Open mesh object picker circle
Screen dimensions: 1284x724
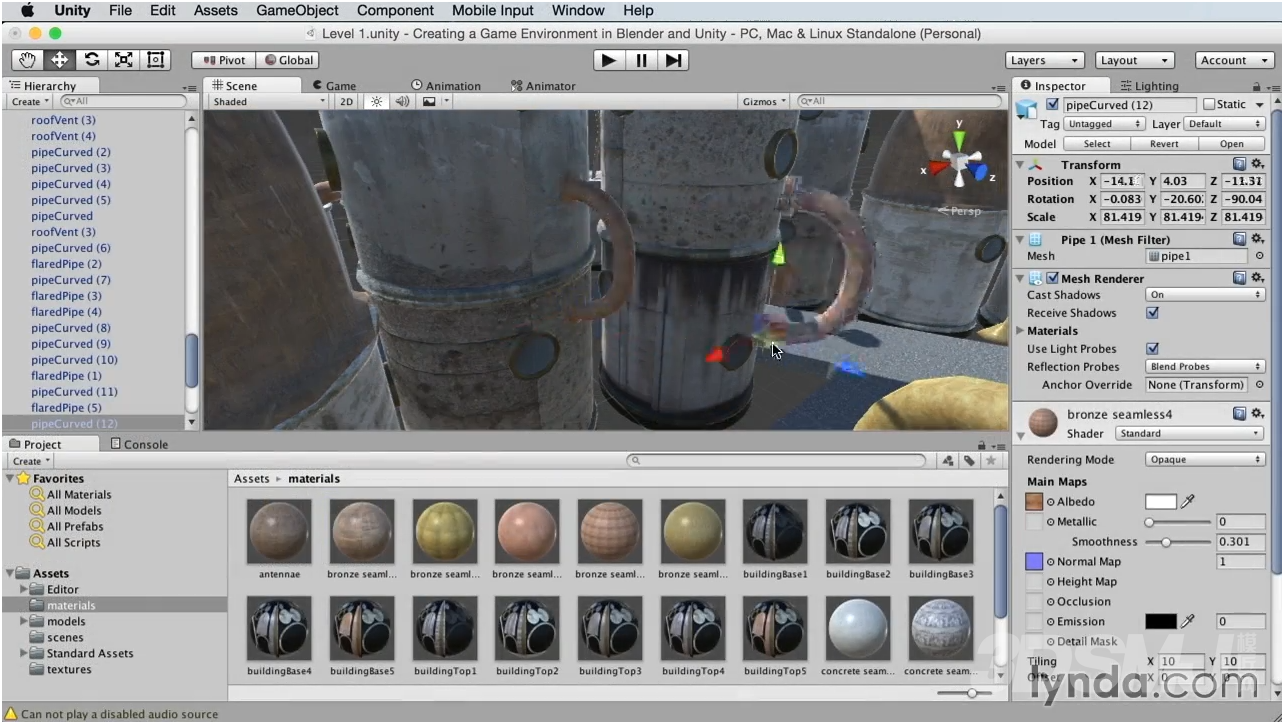coord(1259,256)
